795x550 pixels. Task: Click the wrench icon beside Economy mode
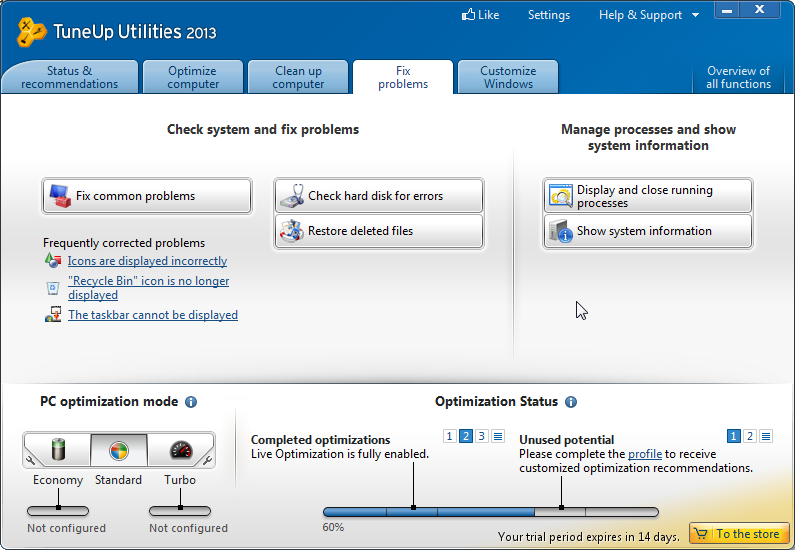click(x=30, y=460)
